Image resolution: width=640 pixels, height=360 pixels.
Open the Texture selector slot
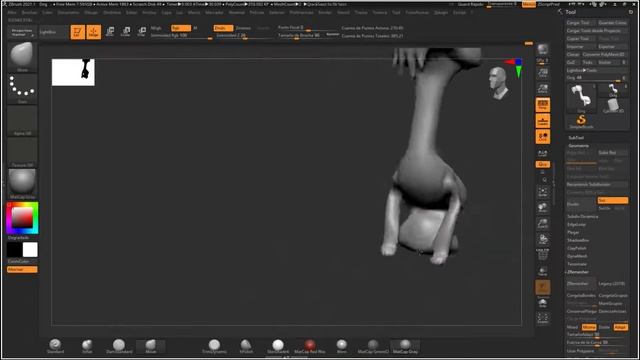(22, 152)
